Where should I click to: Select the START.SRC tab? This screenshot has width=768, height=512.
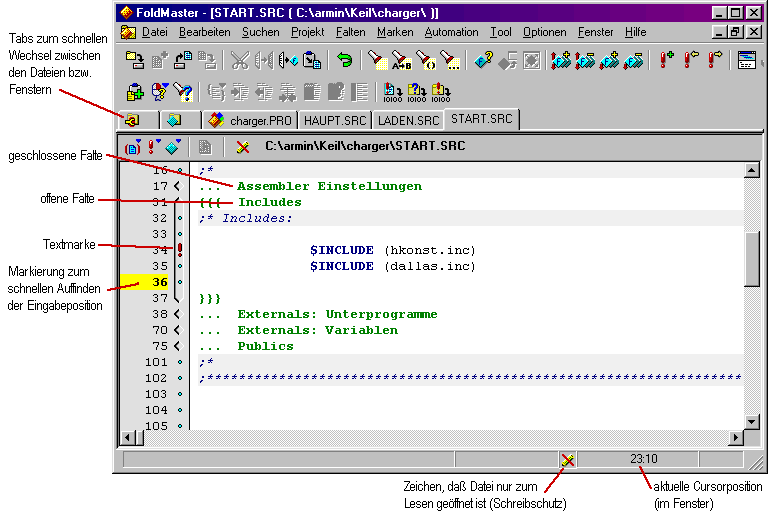click(481, 119)
